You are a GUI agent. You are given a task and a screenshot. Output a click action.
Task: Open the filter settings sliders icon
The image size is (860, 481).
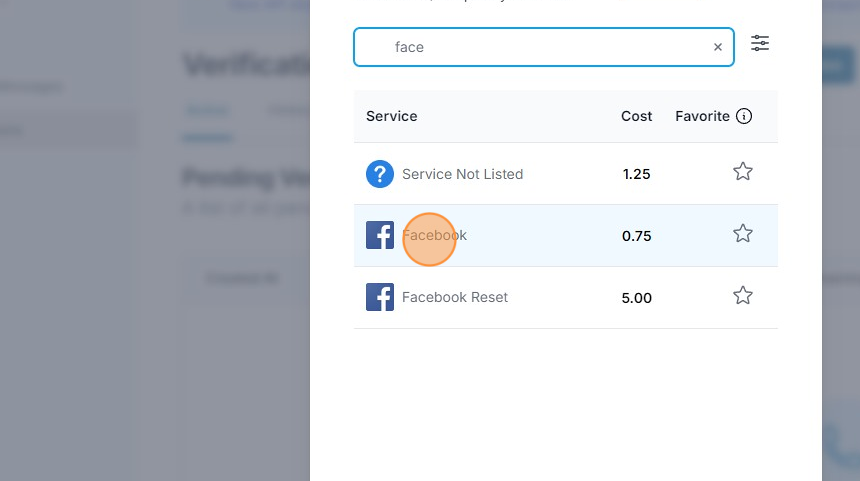(760, 43)
